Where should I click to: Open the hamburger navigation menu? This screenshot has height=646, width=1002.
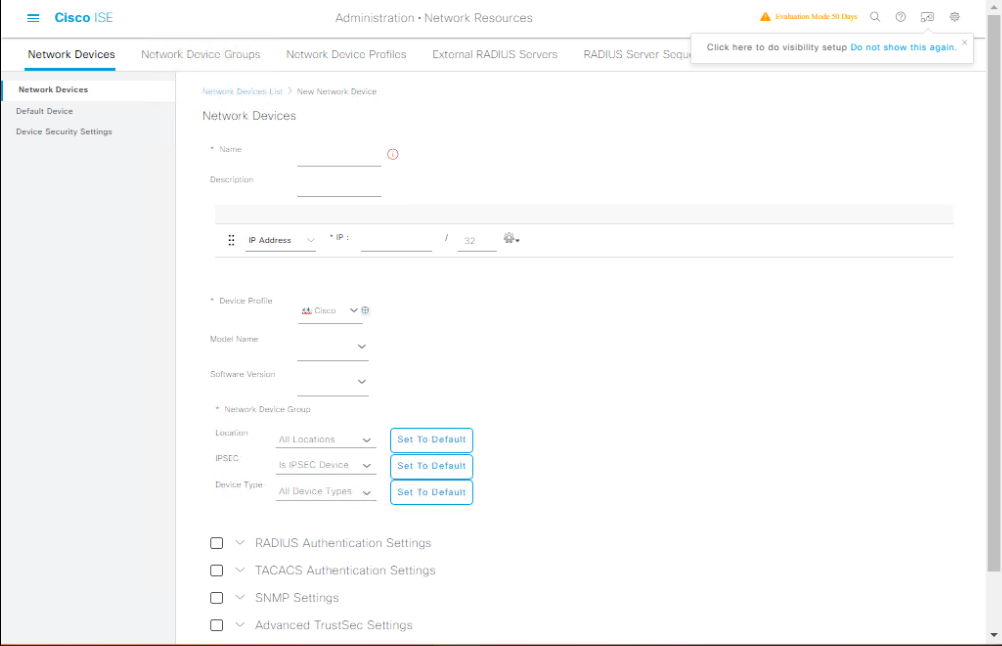[33, 18]
